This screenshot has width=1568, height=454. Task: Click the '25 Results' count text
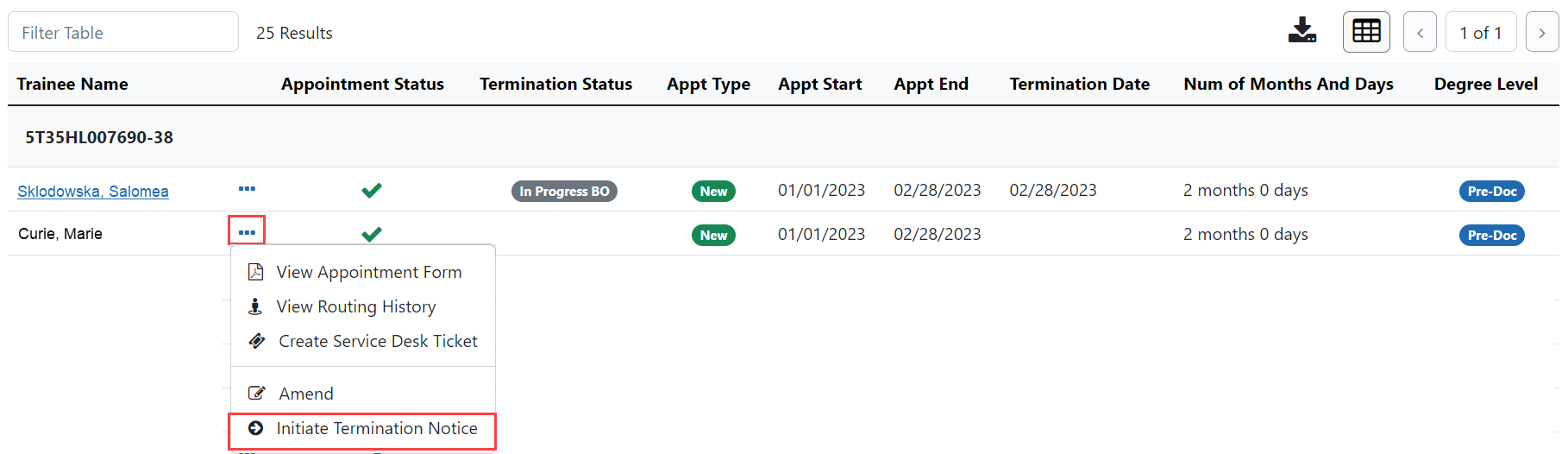point(294,33)
